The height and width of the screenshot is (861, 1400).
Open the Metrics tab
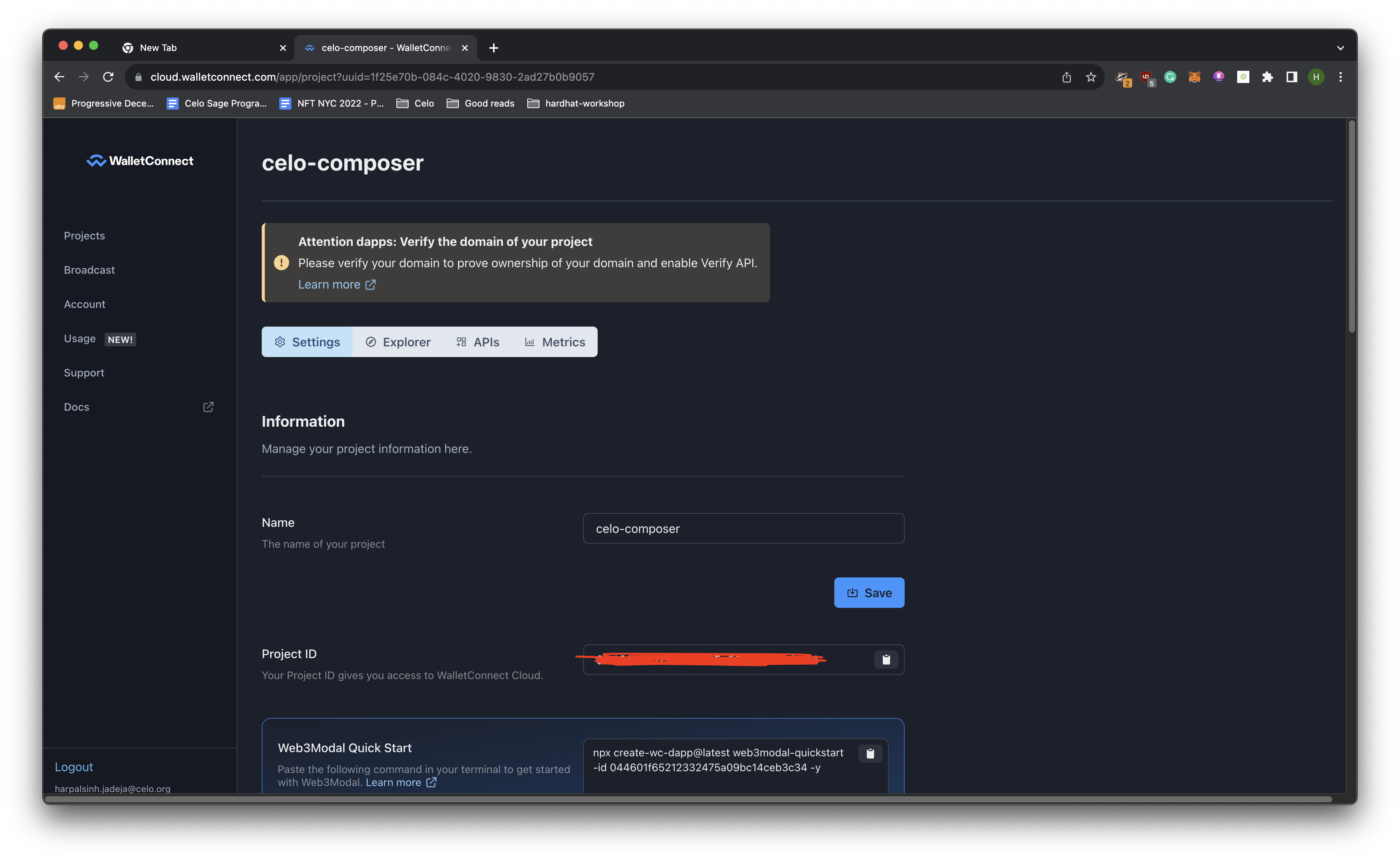pos(555,342)
